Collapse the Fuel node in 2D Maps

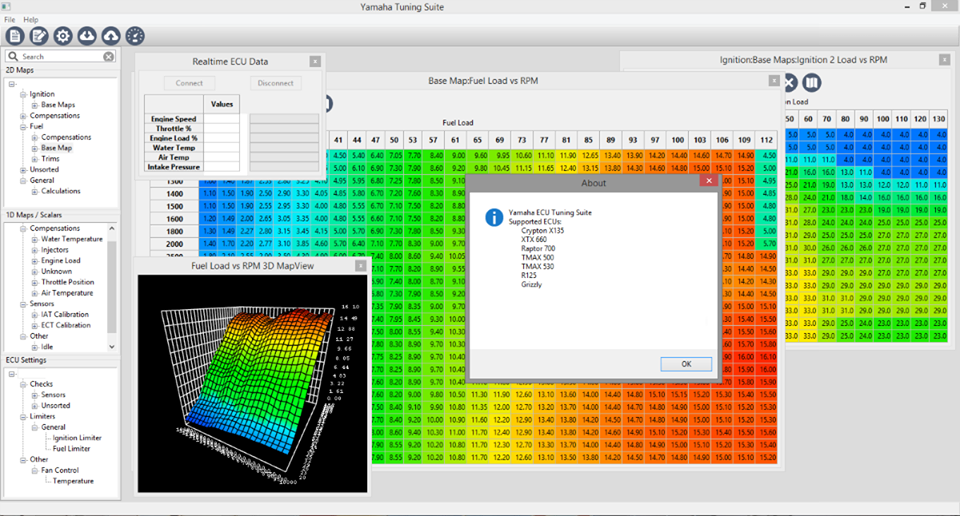(x=23, y=127)
